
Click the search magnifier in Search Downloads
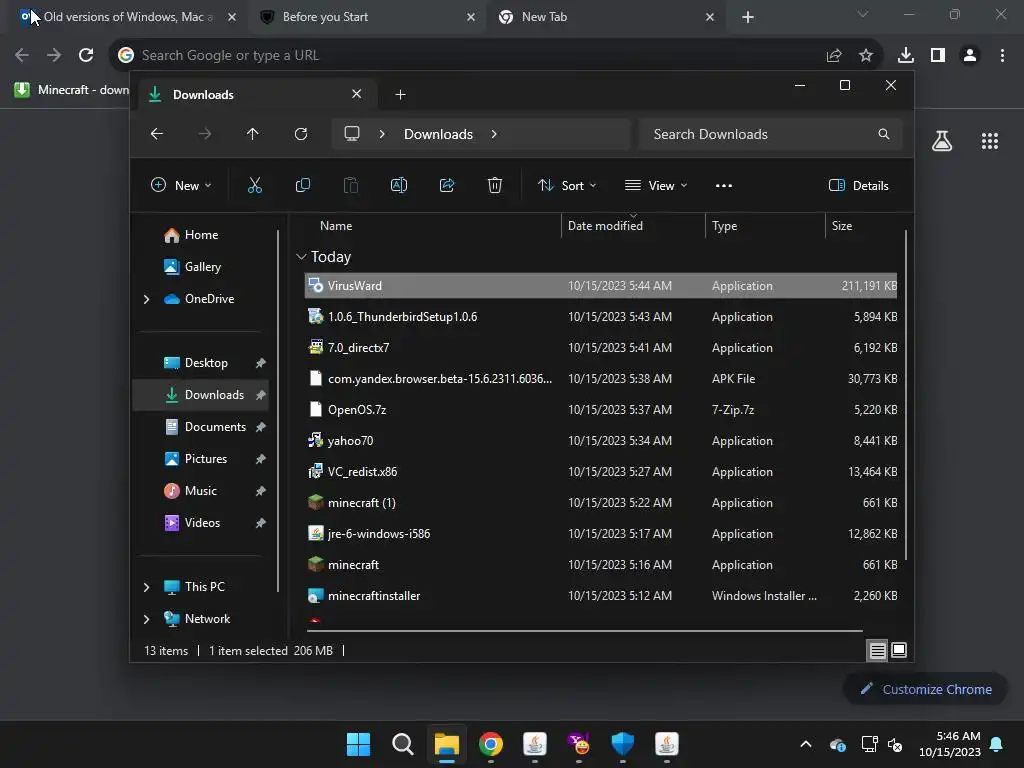click(884, 134)
